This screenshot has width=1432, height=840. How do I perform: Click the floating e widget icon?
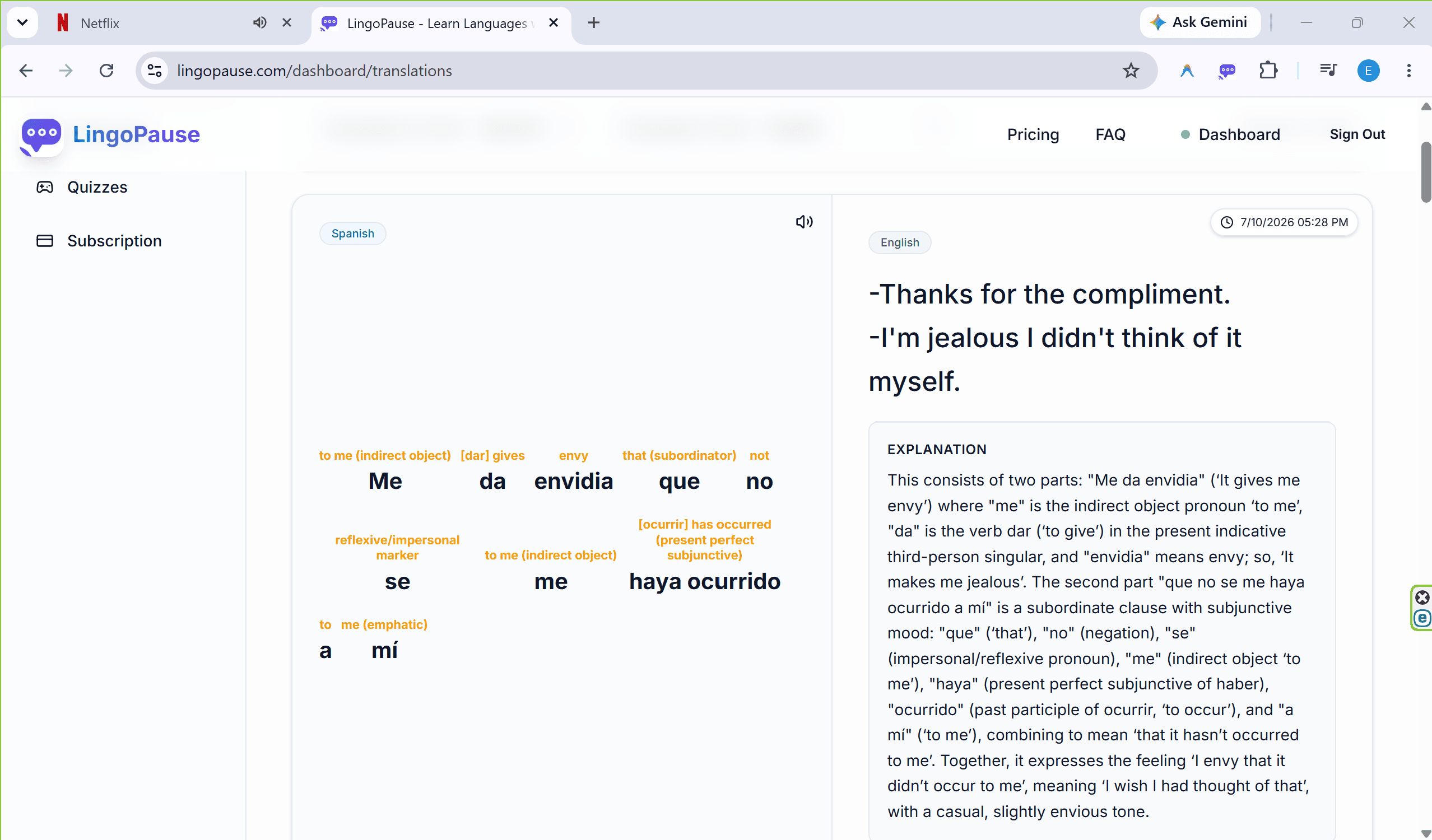pos(1422,618)
